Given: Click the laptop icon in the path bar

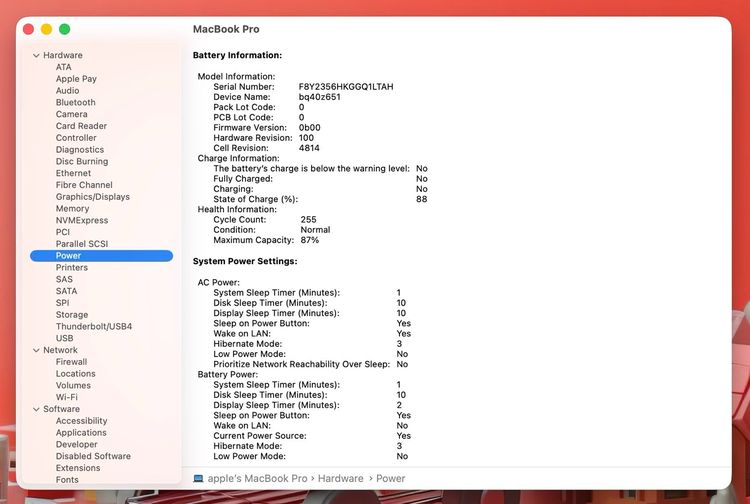Looking at the screenshot, I should click(x=199, y=479).
